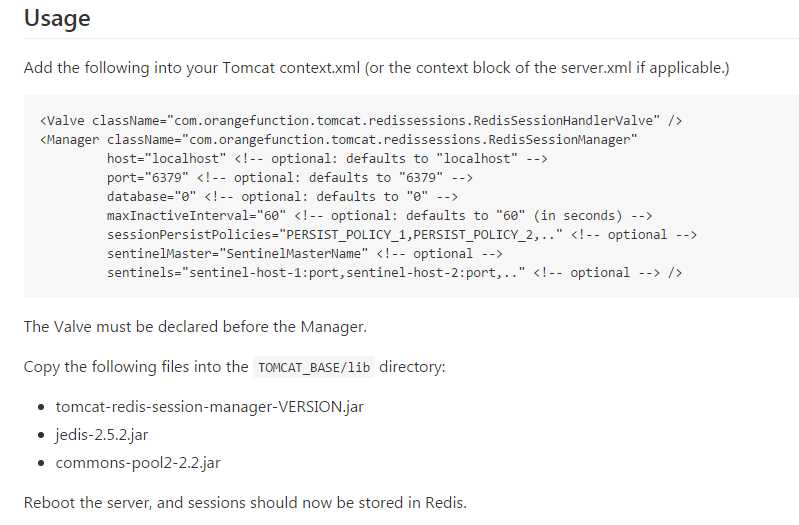Click the database="0" attribute line

point(282,197)
